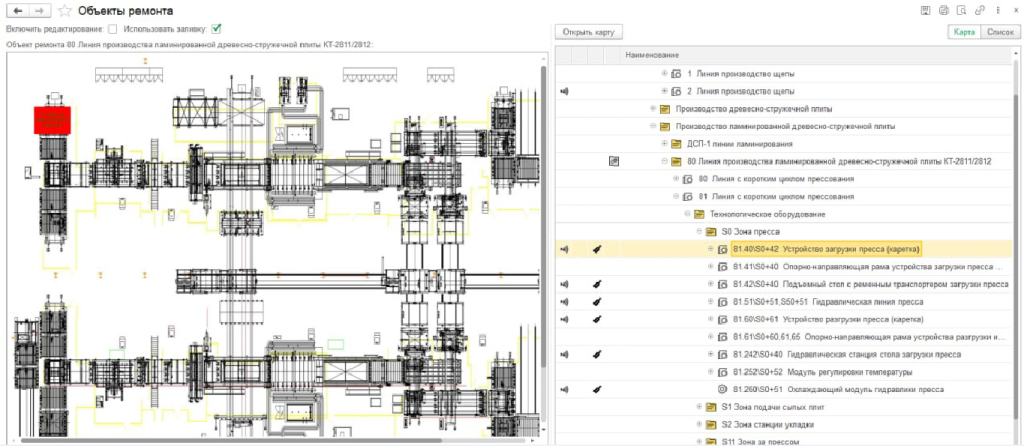
Task: Select the 'Карта' view tab
Action: pos(964,31)
